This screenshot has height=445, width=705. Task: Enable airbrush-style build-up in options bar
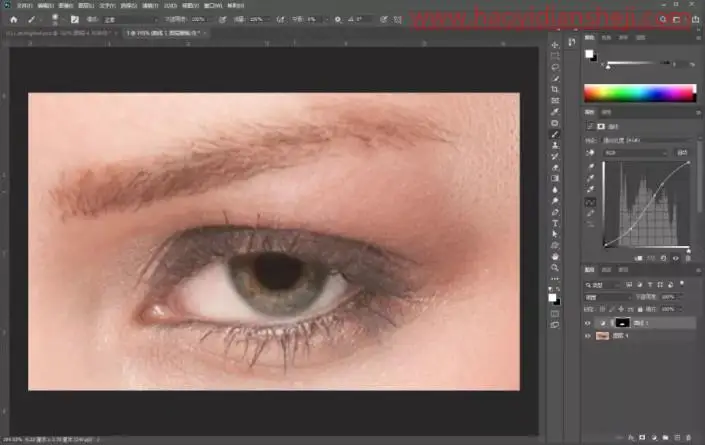(x=281, y=19)
